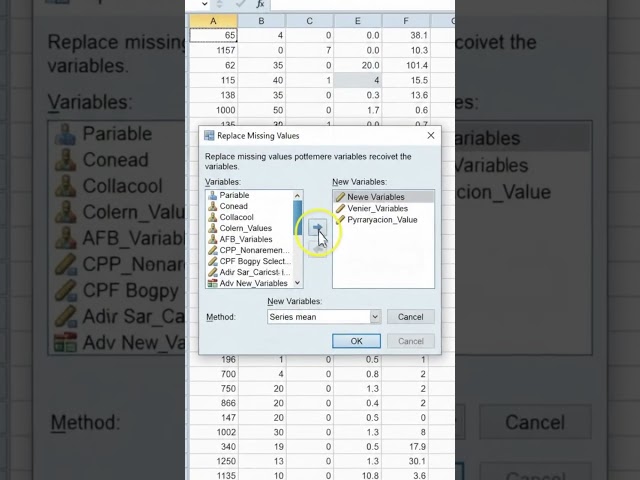Click the highlighted cell containing 4 in column E
640x480 pixels.
(x=358, y=80)
